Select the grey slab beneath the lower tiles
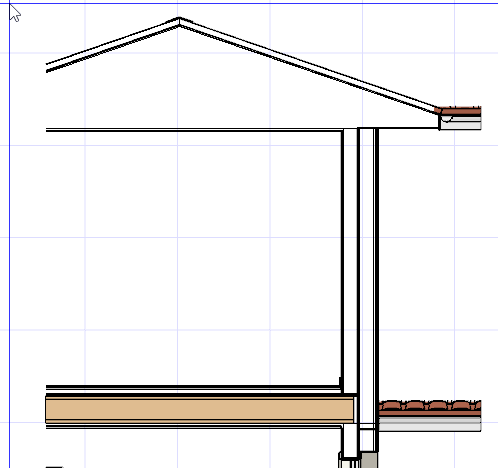 [430, 424]
